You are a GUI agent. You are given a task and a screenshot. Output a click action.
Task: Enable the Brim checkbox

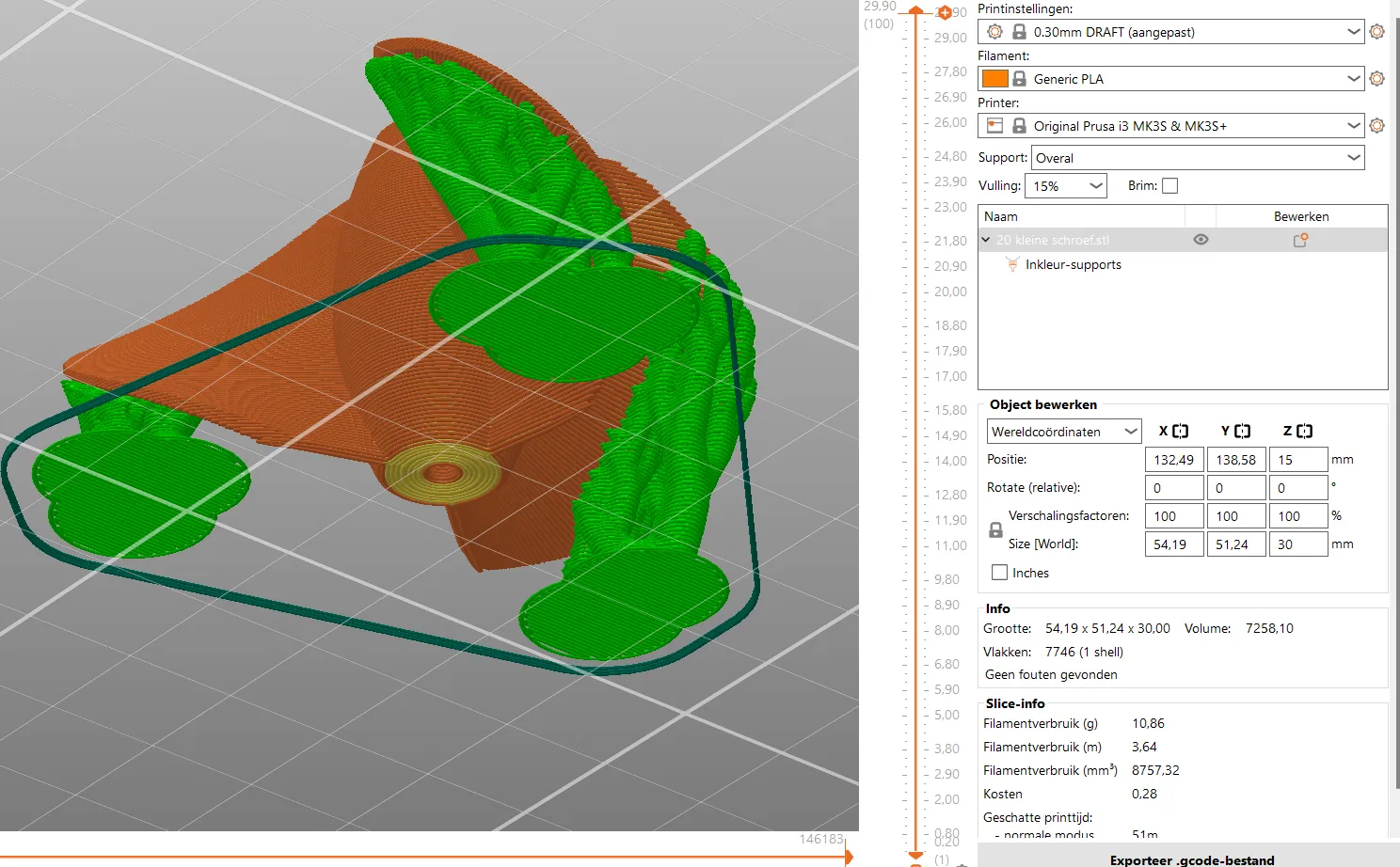pos(1169,186)
